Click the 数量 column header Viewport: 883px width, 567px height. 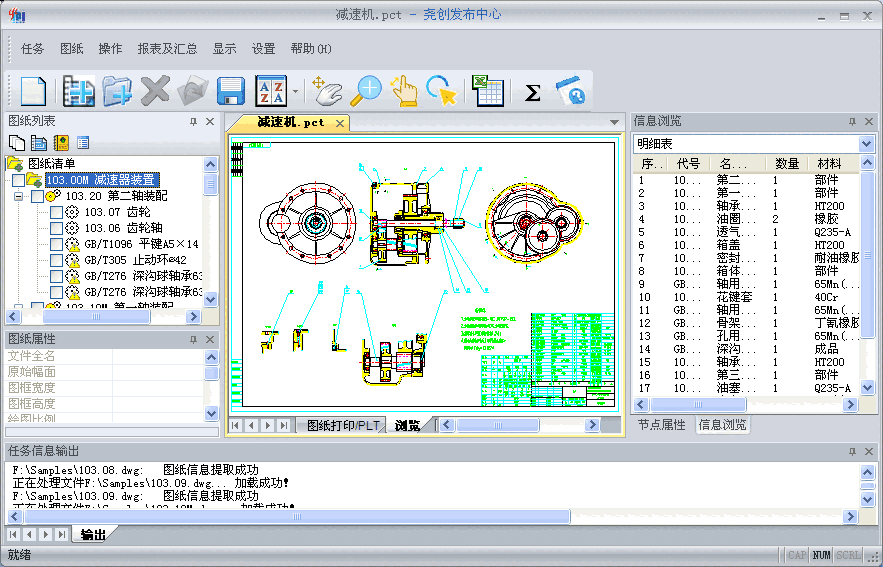[x=787, y=164]
